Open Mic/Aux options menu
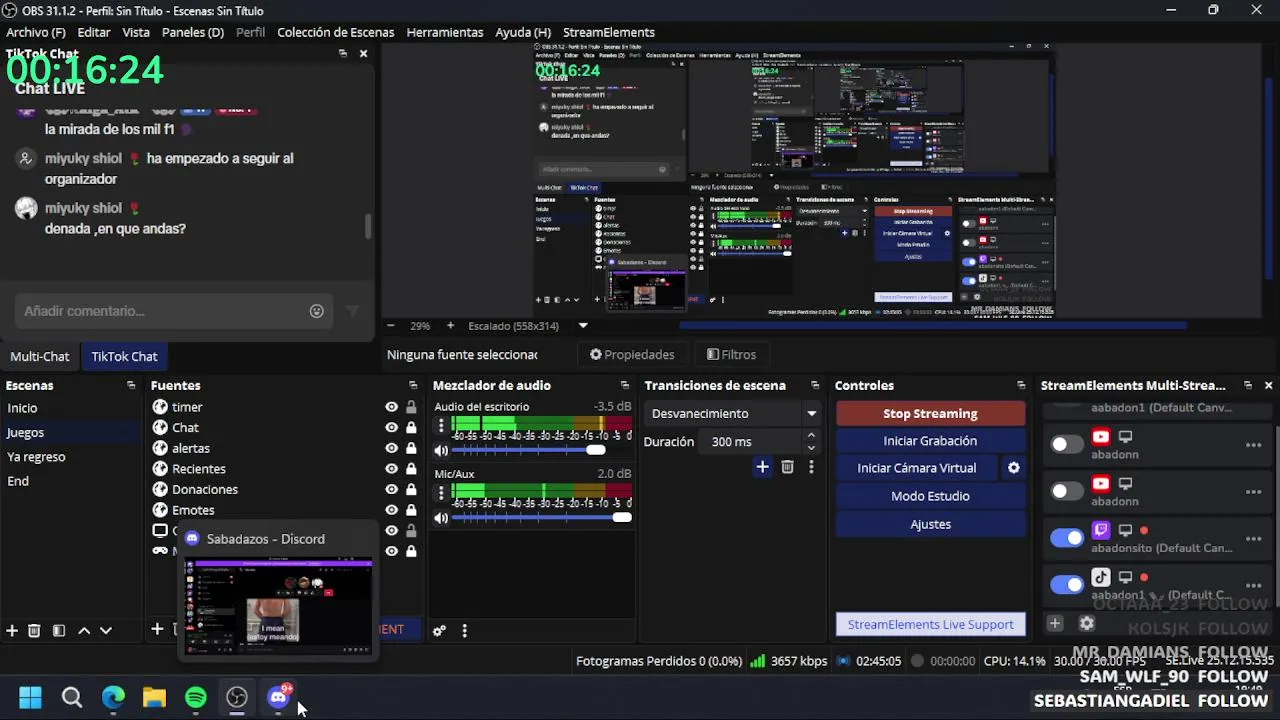Screen dimensions: 1280x720 click(x=441, y=493)
